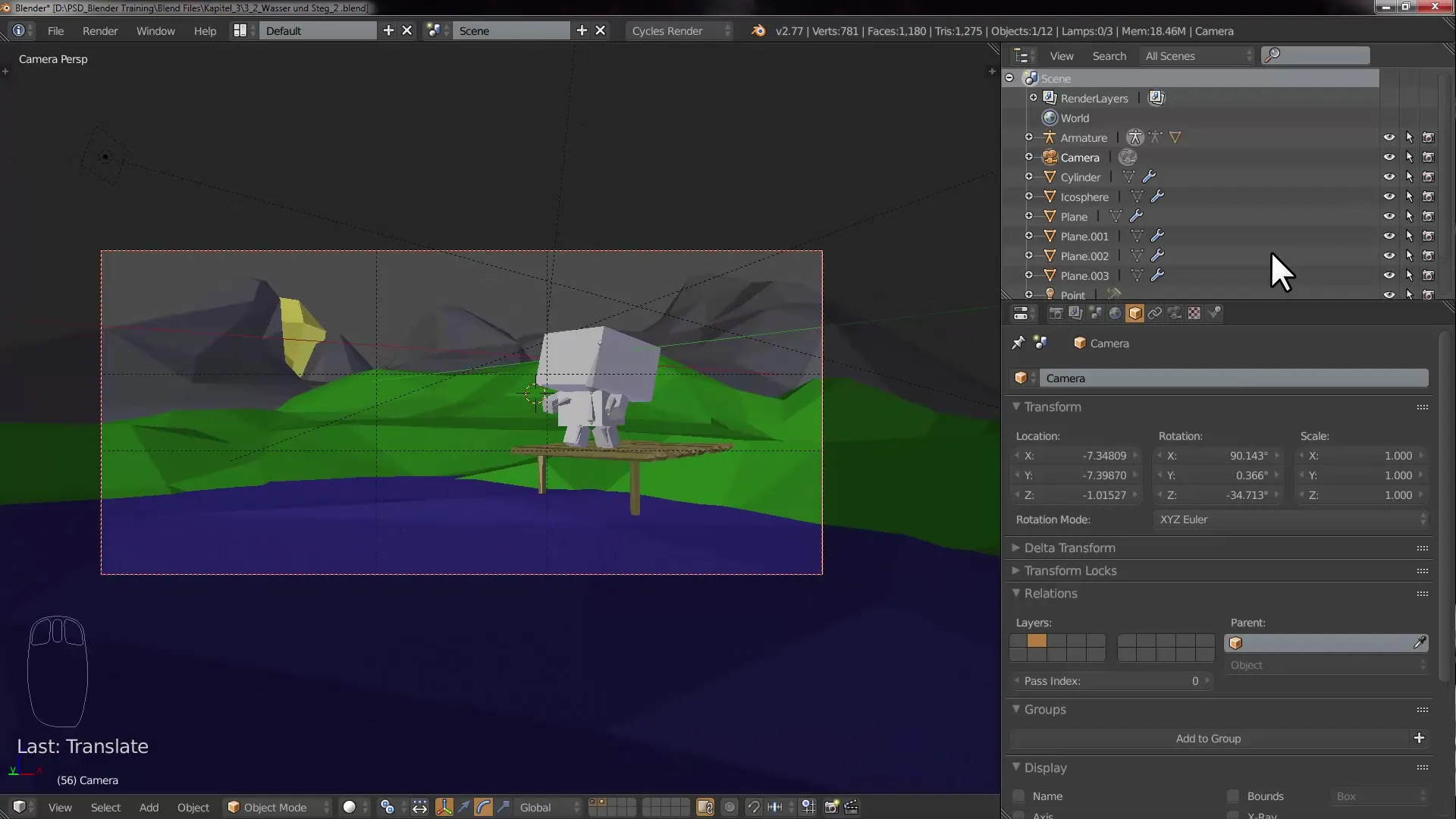The height and width of the screenshot is (819, 1456).
Task: Expand the Delta Transform panel
Action: (1069, 548)
